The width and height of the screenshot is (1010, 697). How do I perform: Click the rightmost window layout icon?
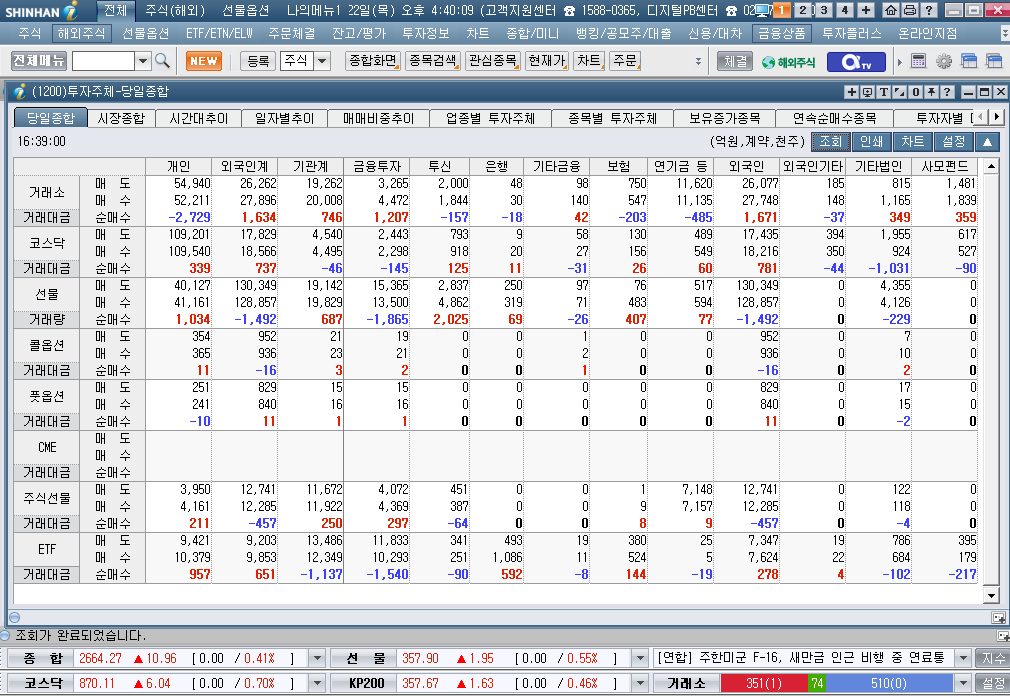[994, 61]
